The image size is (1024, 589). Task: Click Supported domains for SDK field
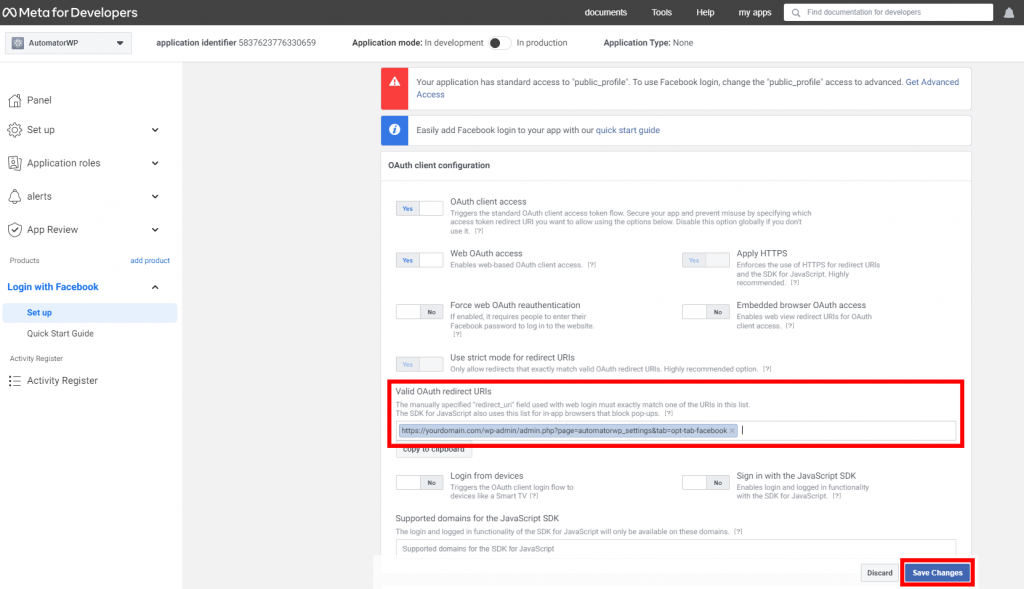676,549
